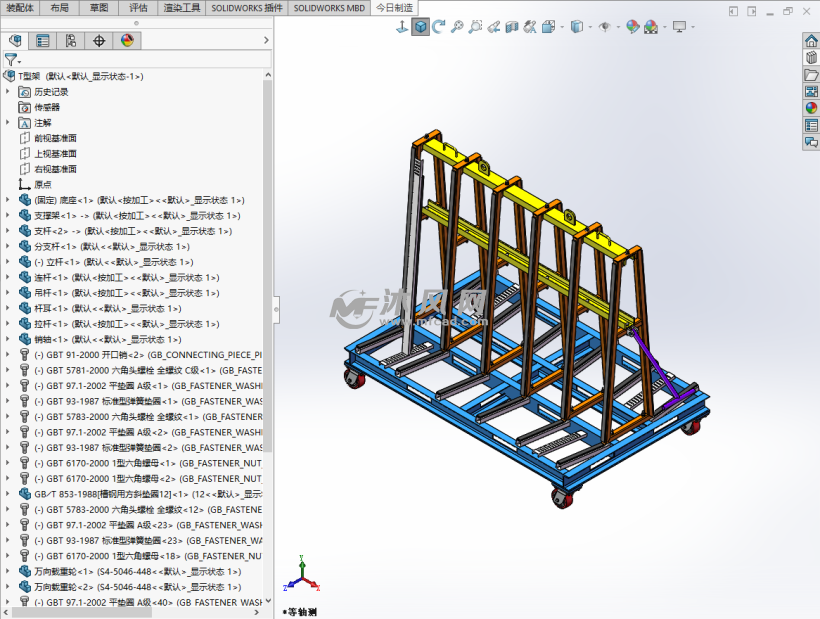Open the ConfigurationManager tab
Image resolution: width=820 pixels, height=619 pixels.
[x=70, y=41]
